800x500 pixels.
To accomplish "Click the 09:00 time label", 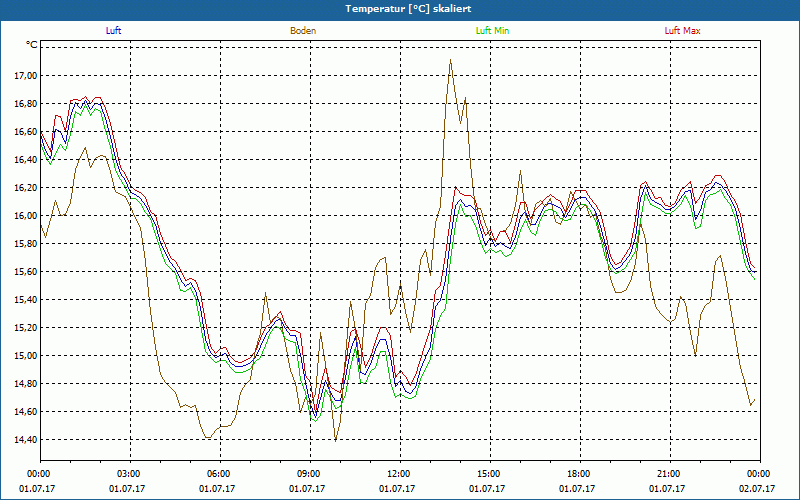I will click(310, 474).
